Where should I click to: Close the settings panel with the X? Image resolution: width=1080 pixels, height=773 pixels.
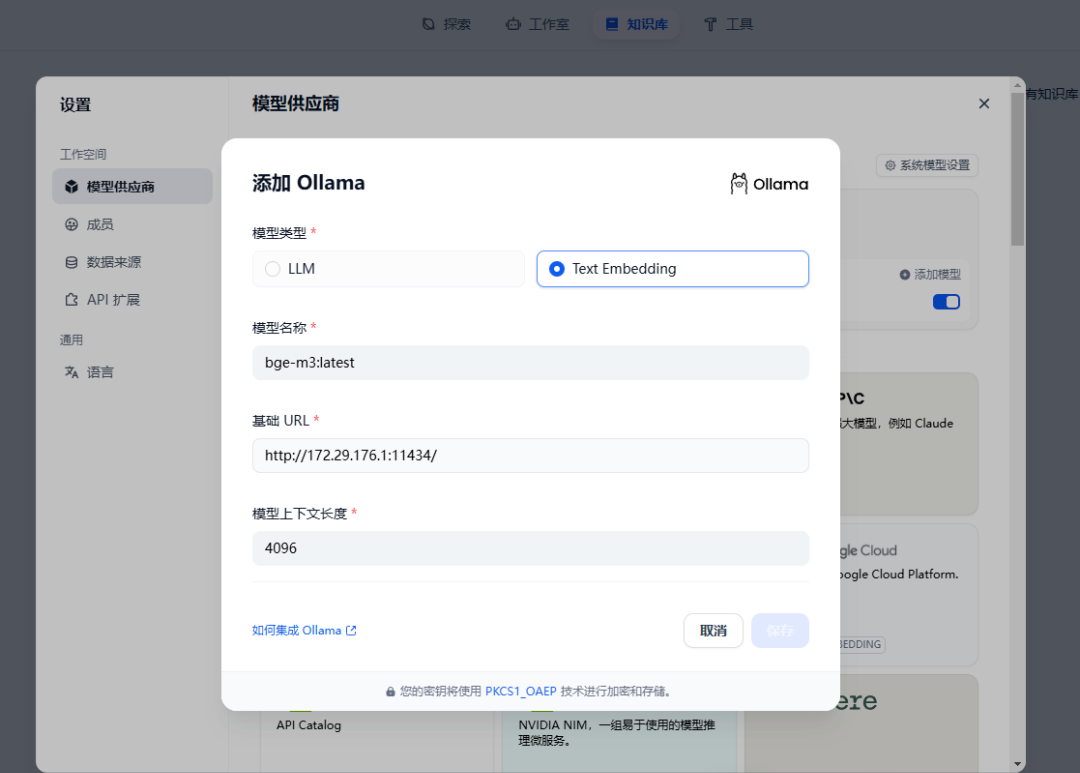(984, 103)
